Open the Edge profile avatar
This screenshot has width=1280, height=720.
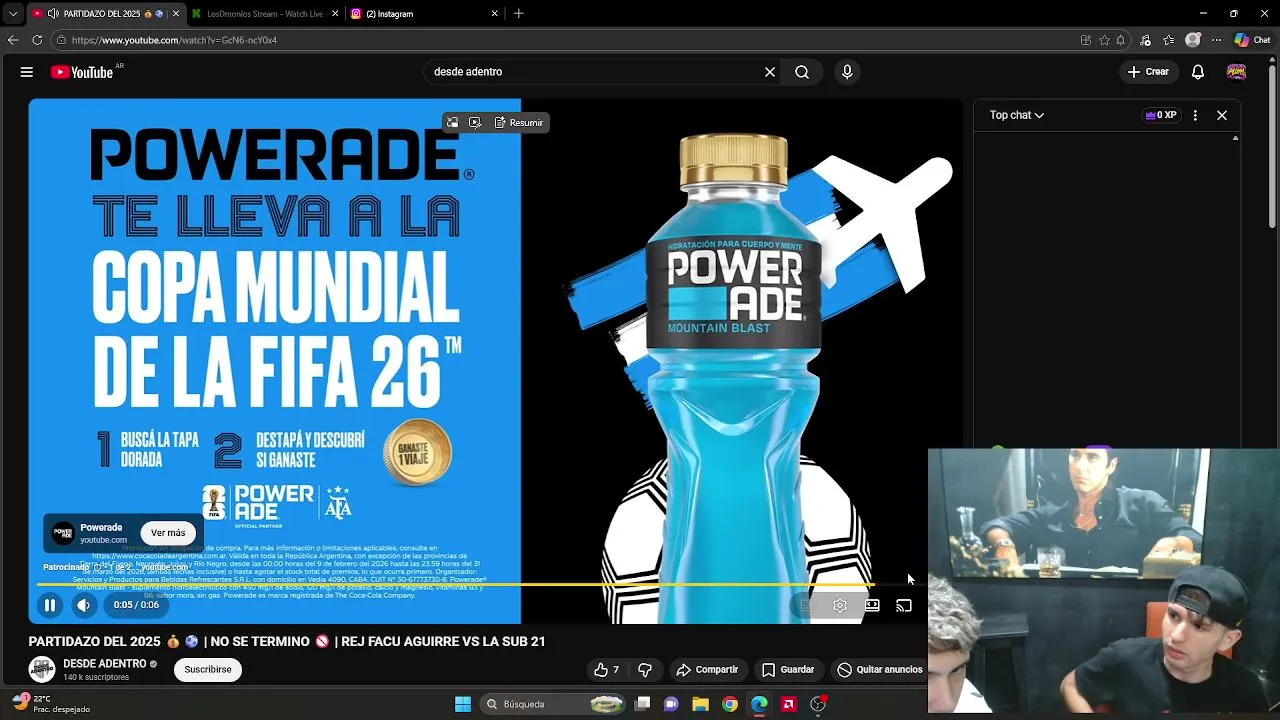pyautogui.click(x=1193, y=40)
